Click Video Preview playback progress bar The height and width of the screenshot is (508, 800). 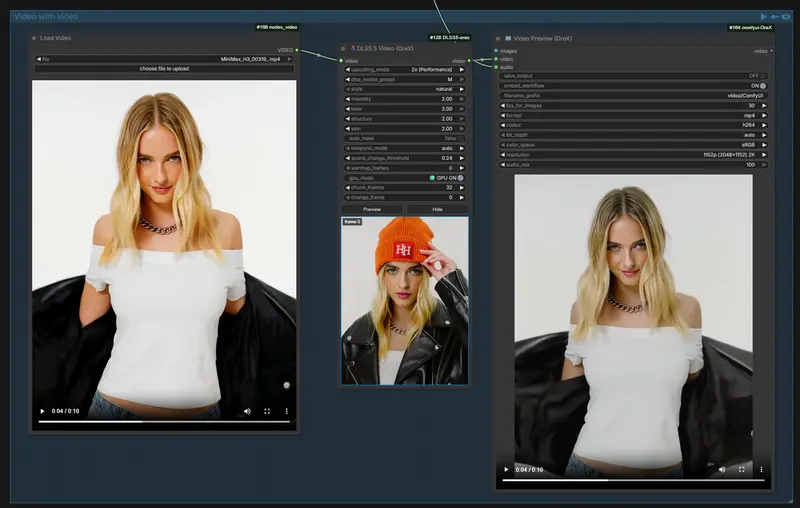(633, 480)
